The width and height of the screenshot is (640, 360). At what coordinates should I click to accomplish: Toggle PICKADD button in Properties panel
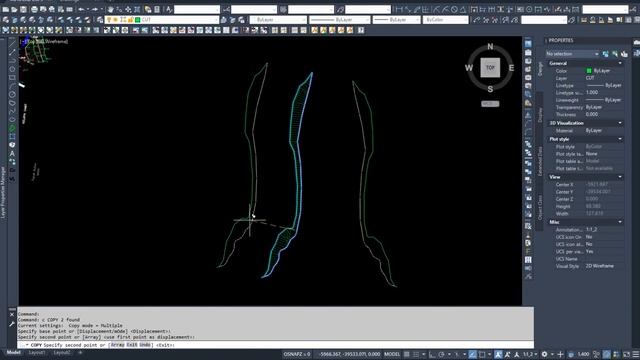[x=605, y=54]
